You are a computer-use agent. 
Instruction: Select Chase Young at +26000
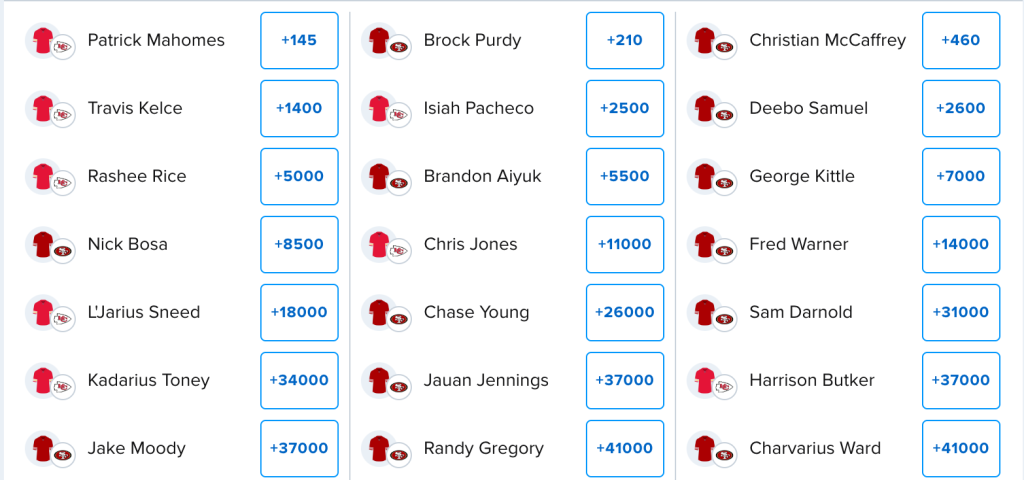point(625,312)
